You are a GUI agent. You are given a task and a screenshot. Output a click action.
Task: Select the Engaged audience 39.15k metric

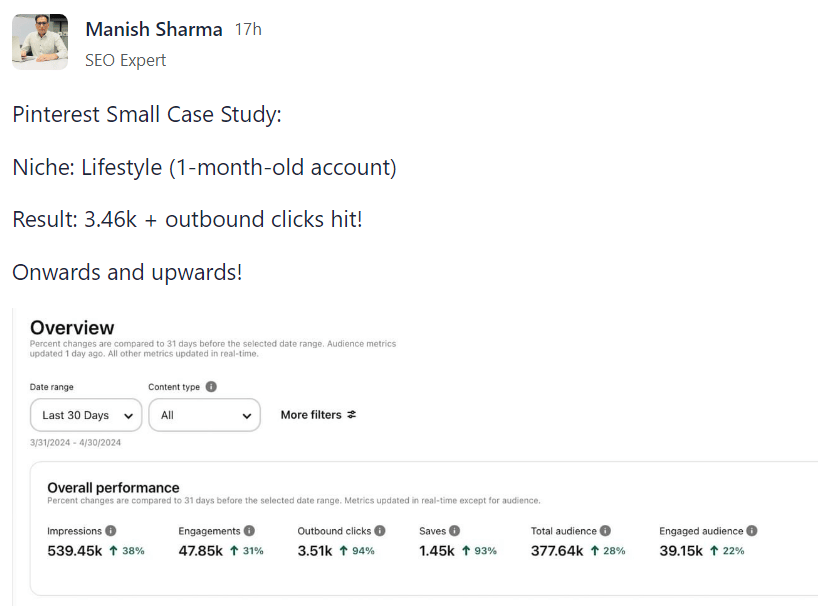point(682,551)
